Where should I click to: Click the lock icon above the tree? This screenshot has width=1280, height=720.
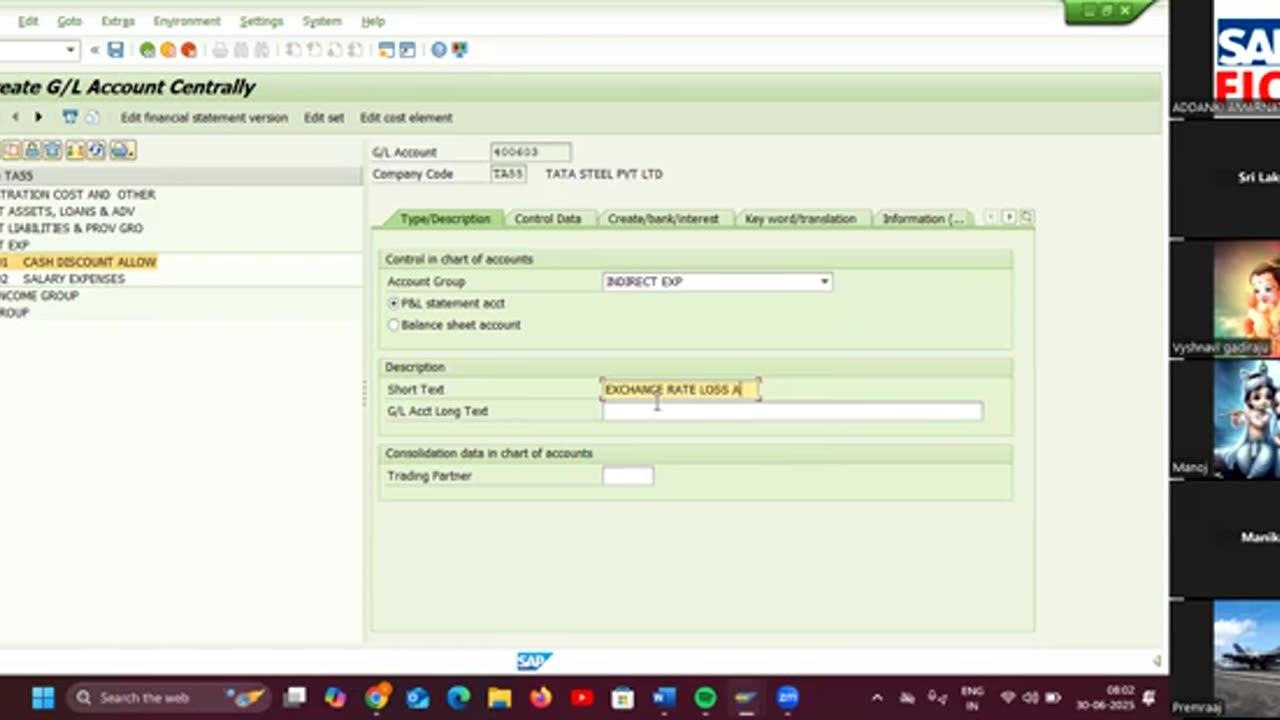click(33, 150)
